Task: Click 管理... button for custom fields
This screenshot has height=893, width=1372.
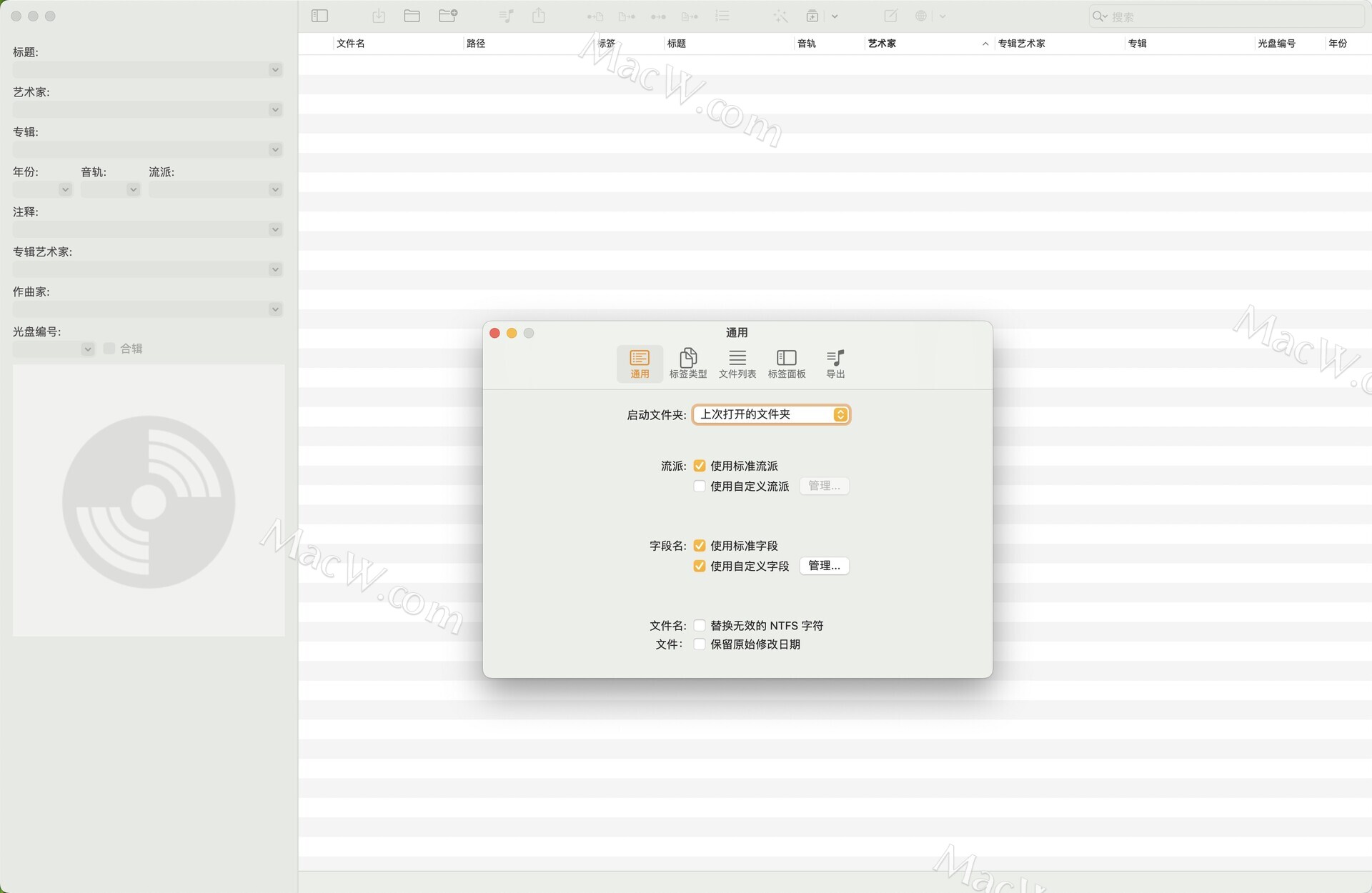Action: [x=824, y=566]
